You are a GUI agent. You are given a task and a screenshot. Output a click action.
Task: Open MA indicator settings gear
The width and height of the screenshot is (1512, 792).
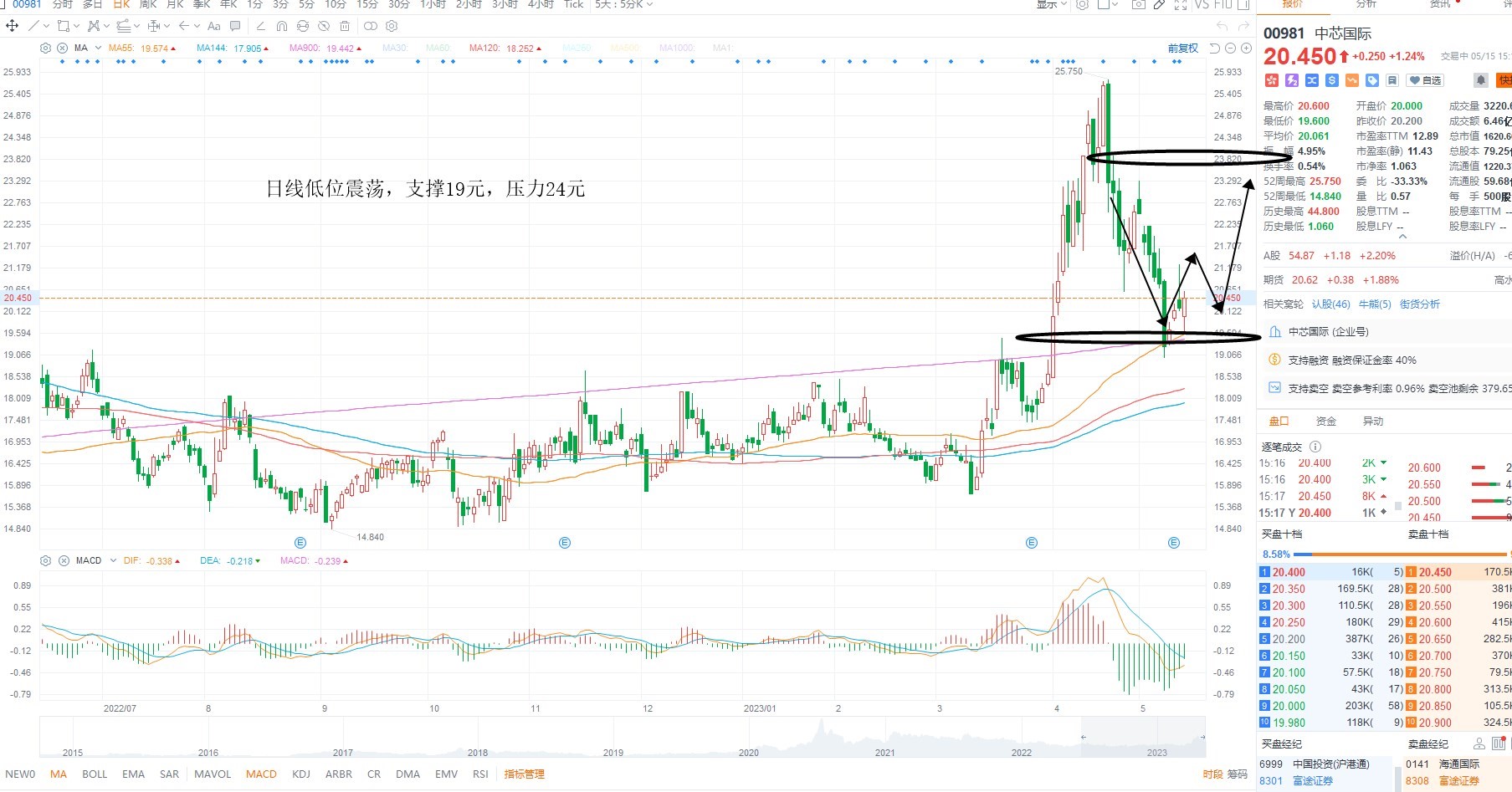[x=45, y=48]
